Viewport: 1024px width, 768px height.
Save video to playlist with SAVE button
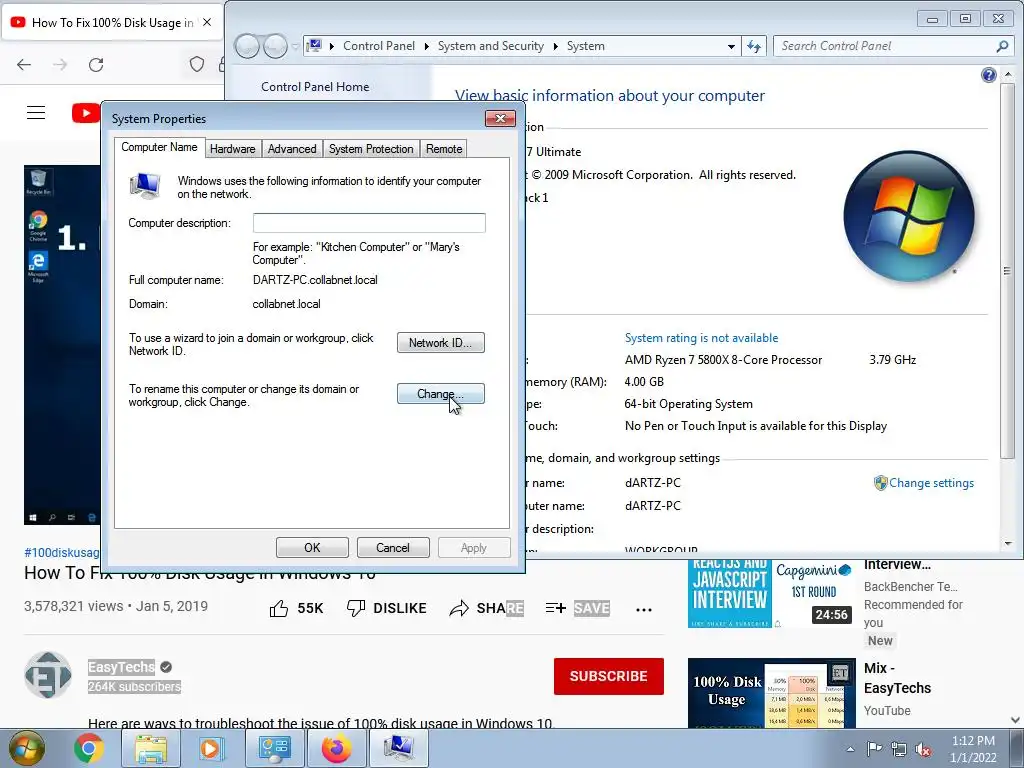[577, 608]
